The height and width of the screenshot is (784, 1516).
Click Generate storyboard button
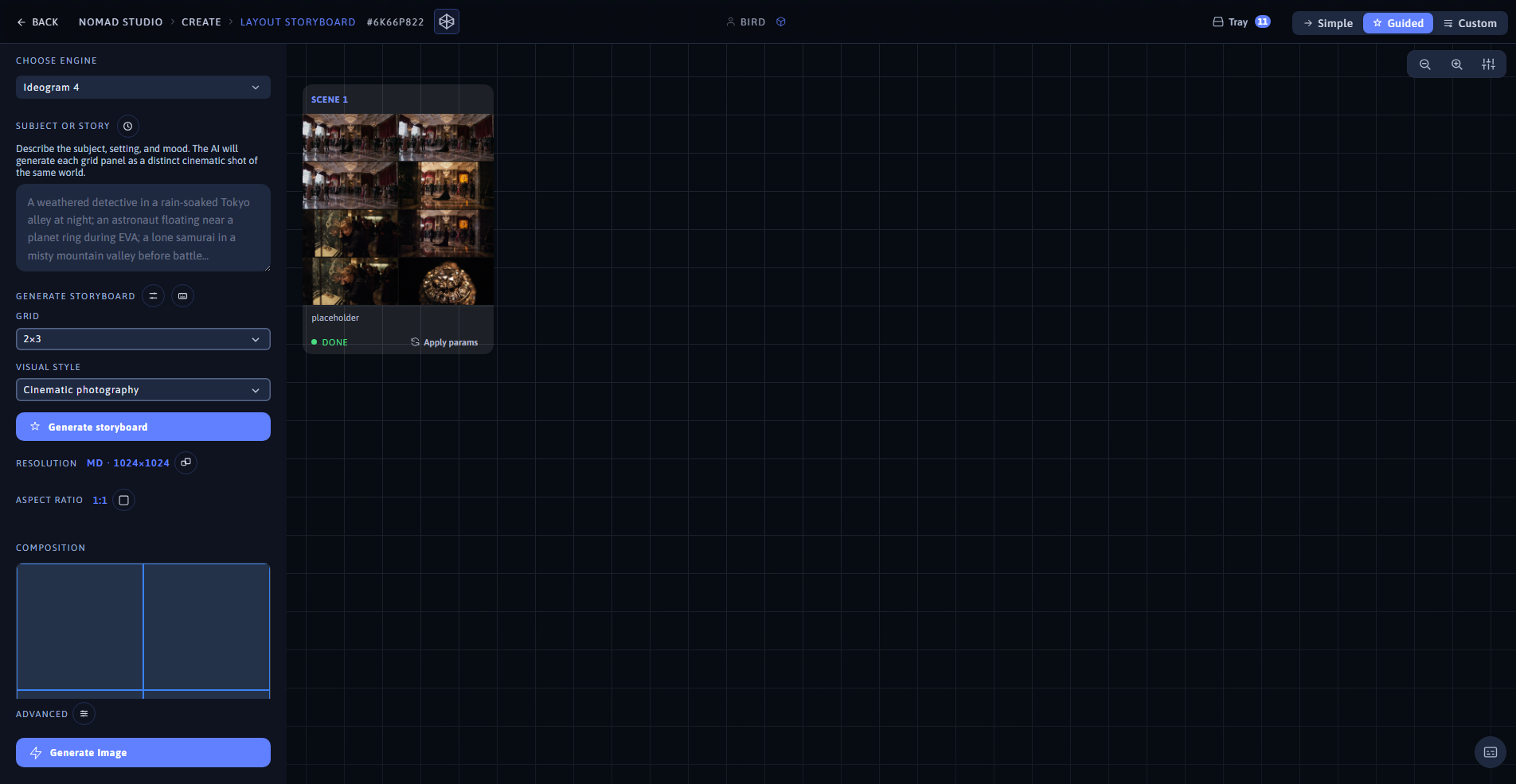pos(143,427)
